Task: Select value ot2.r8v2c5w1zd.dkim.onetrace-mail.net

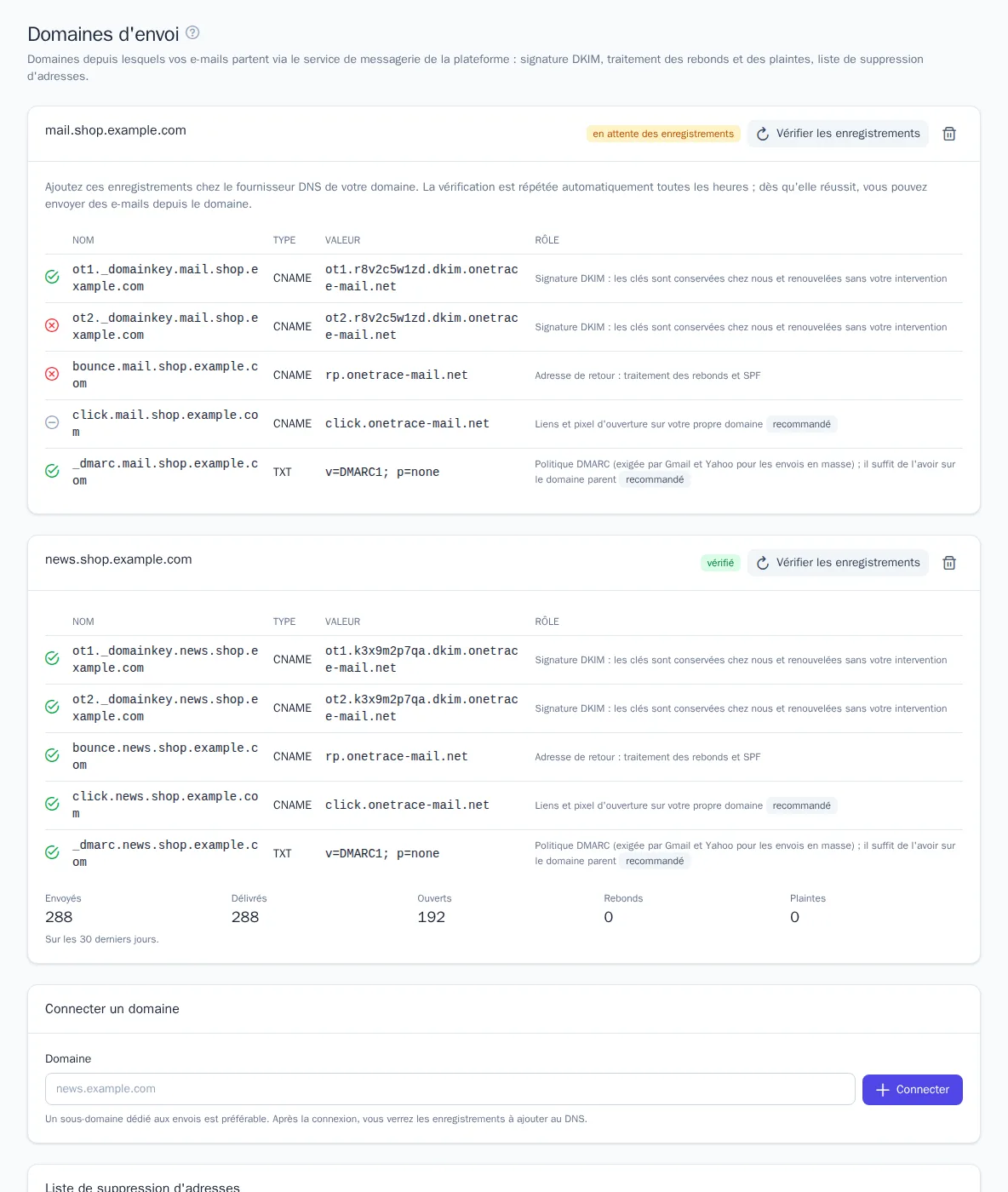Action: click(421, 327)
